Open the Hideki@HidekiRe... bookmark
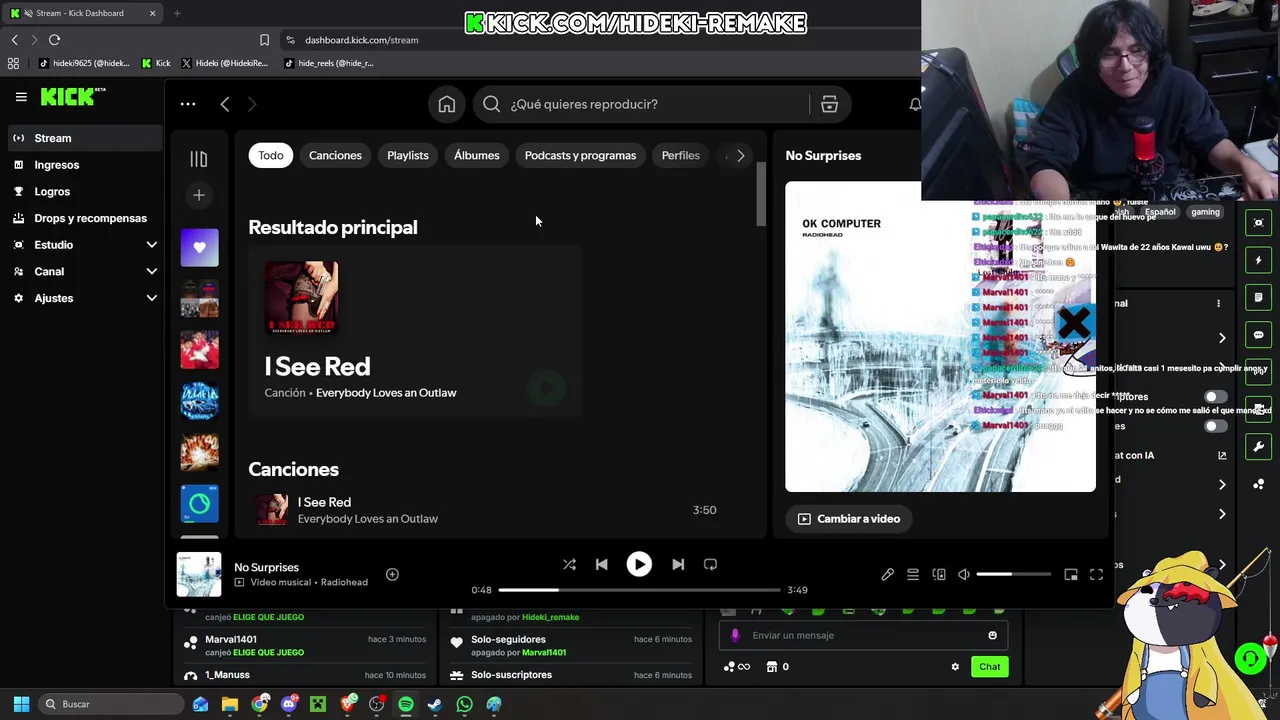1280x720 pixels. 224,63
